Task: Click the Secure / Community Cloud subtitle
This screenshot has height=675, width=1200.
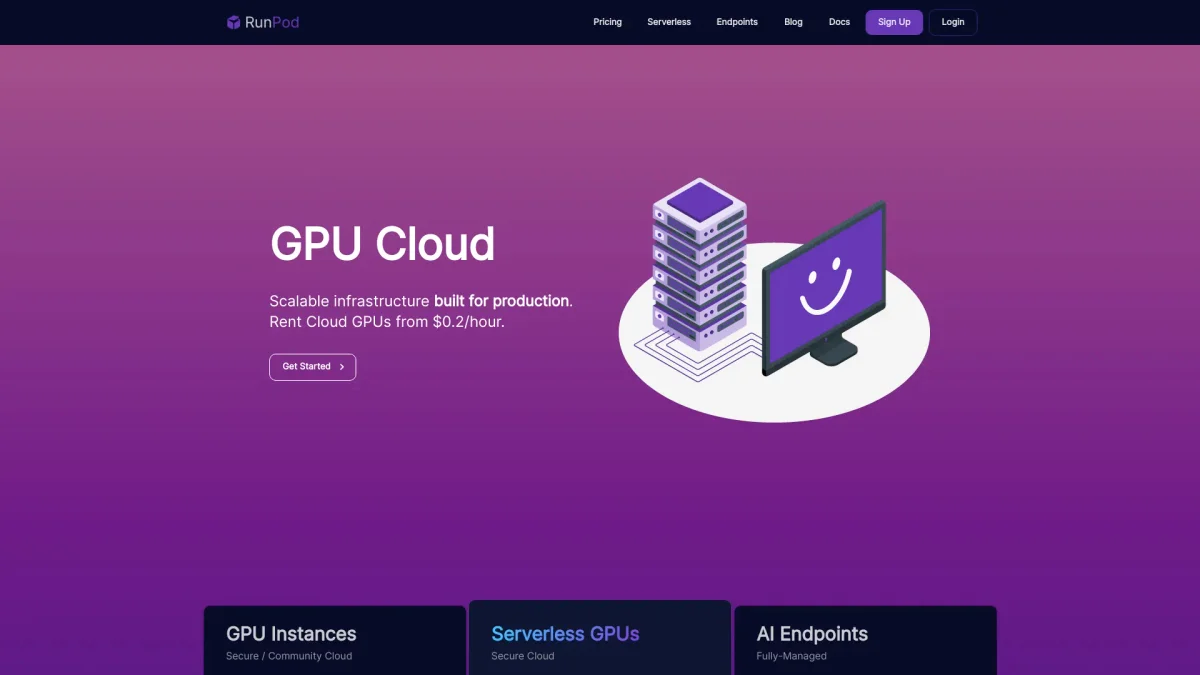Action: [289, 656]
